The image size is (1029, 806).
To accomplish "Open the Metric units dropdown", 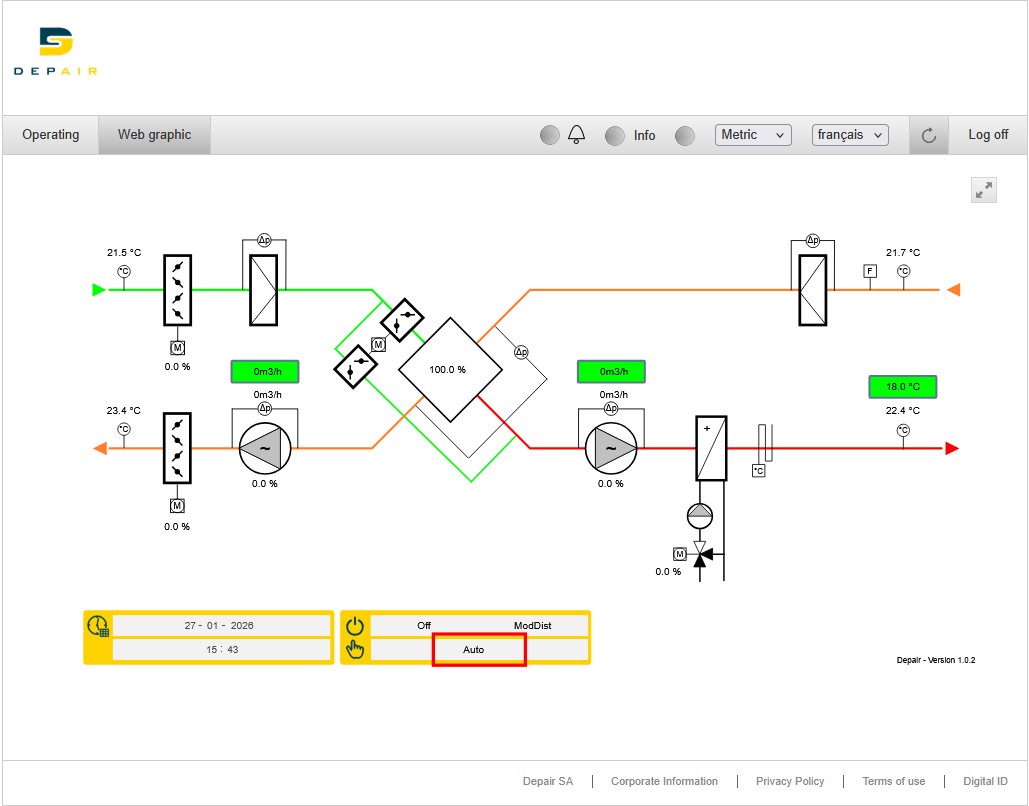I will click(x=753, y=135).
